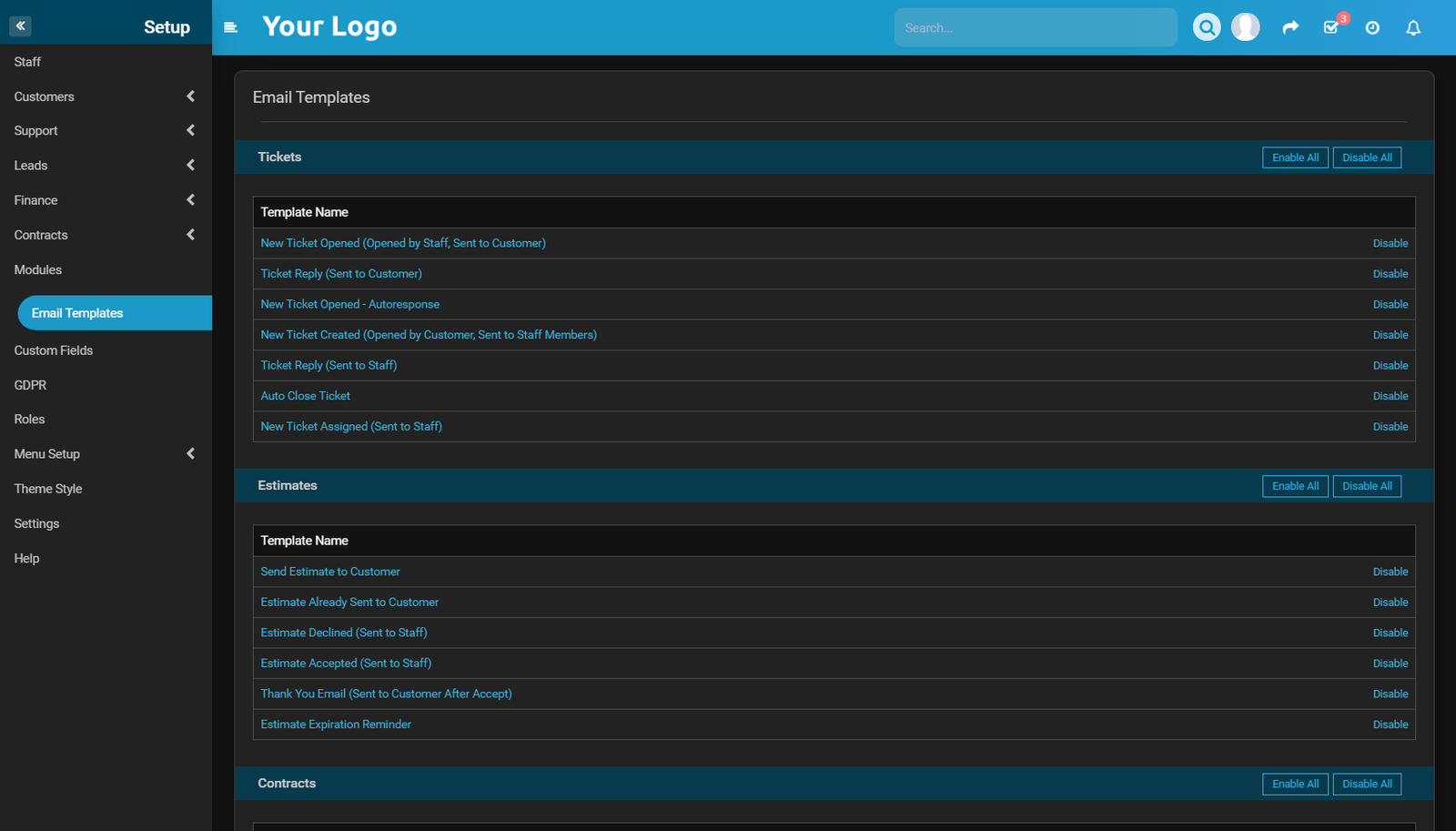Open the user profile avatar menu

(1245, 26)
